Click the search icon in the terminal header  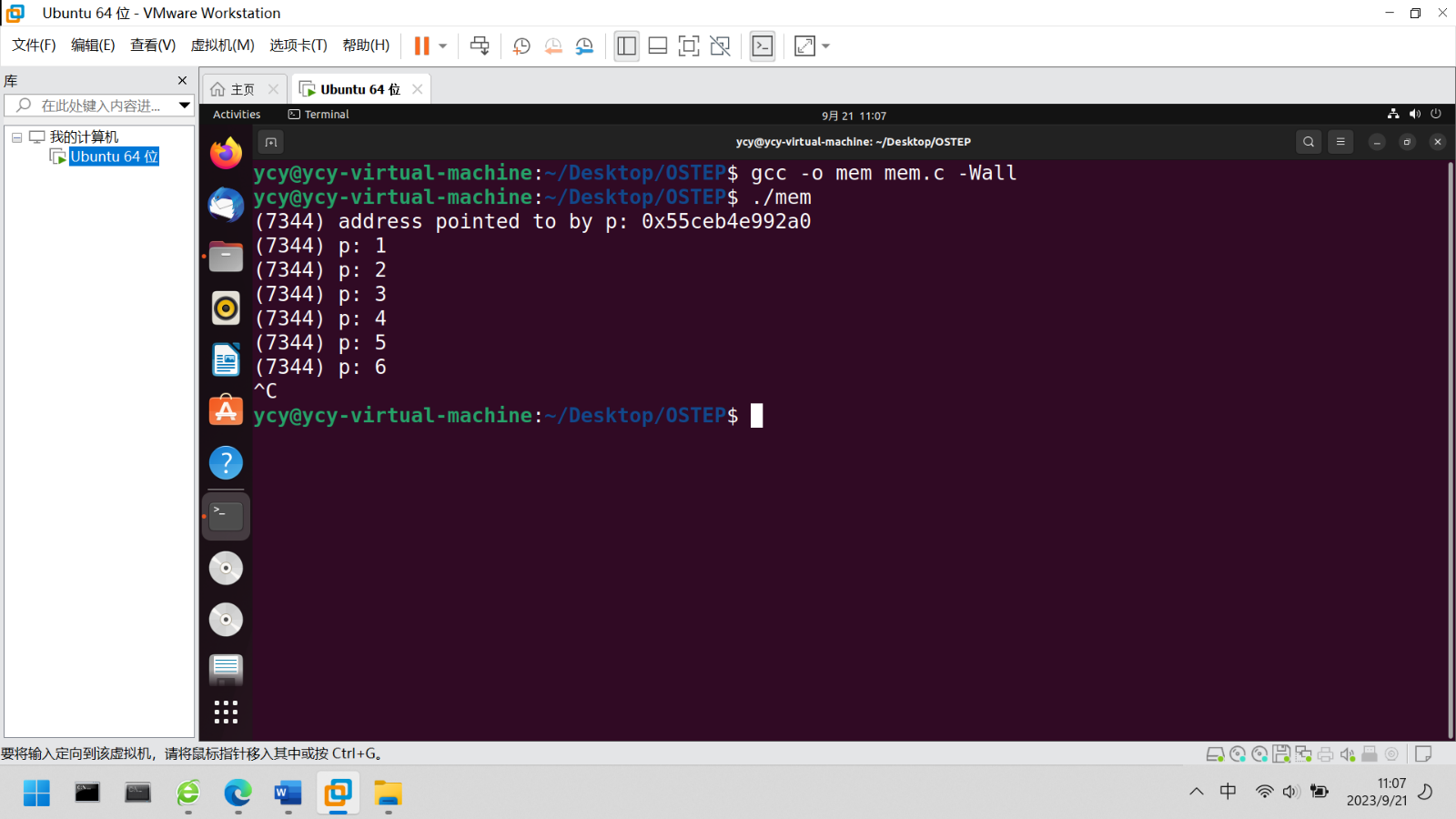[1308, 142]
